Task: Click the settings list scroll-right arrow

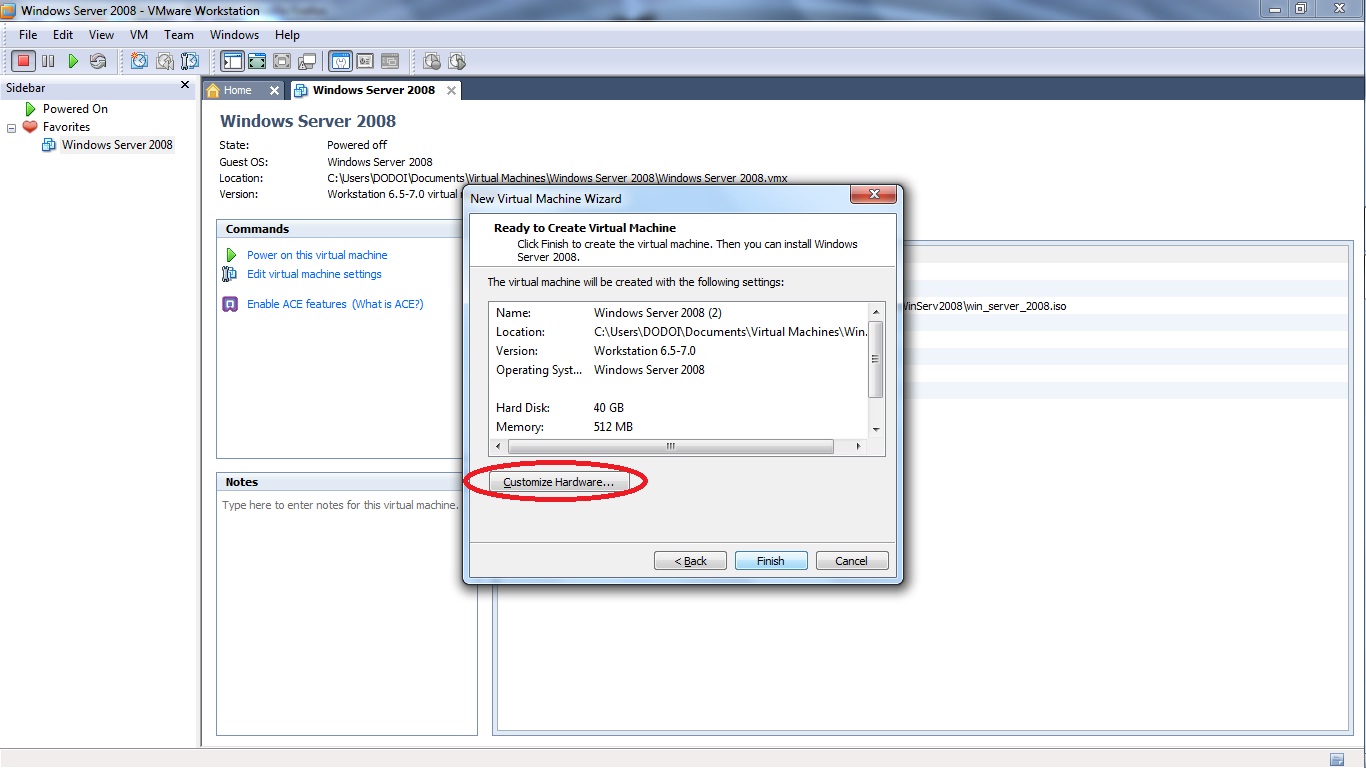Action: [x=858, y=446]
